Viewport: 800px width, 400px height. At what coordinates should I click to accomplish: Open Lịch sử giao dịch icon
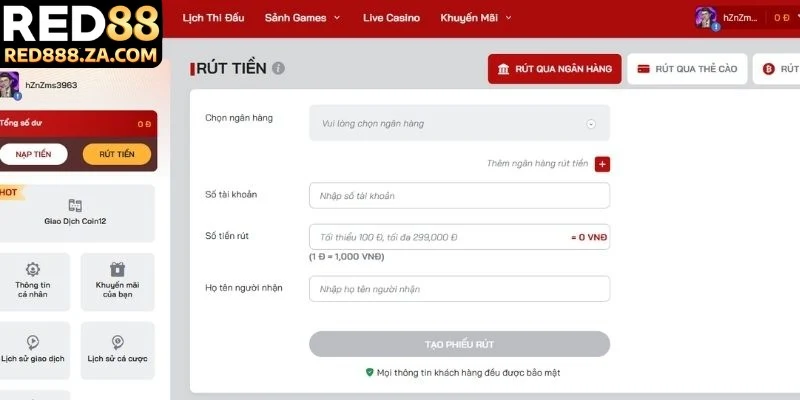33,342
